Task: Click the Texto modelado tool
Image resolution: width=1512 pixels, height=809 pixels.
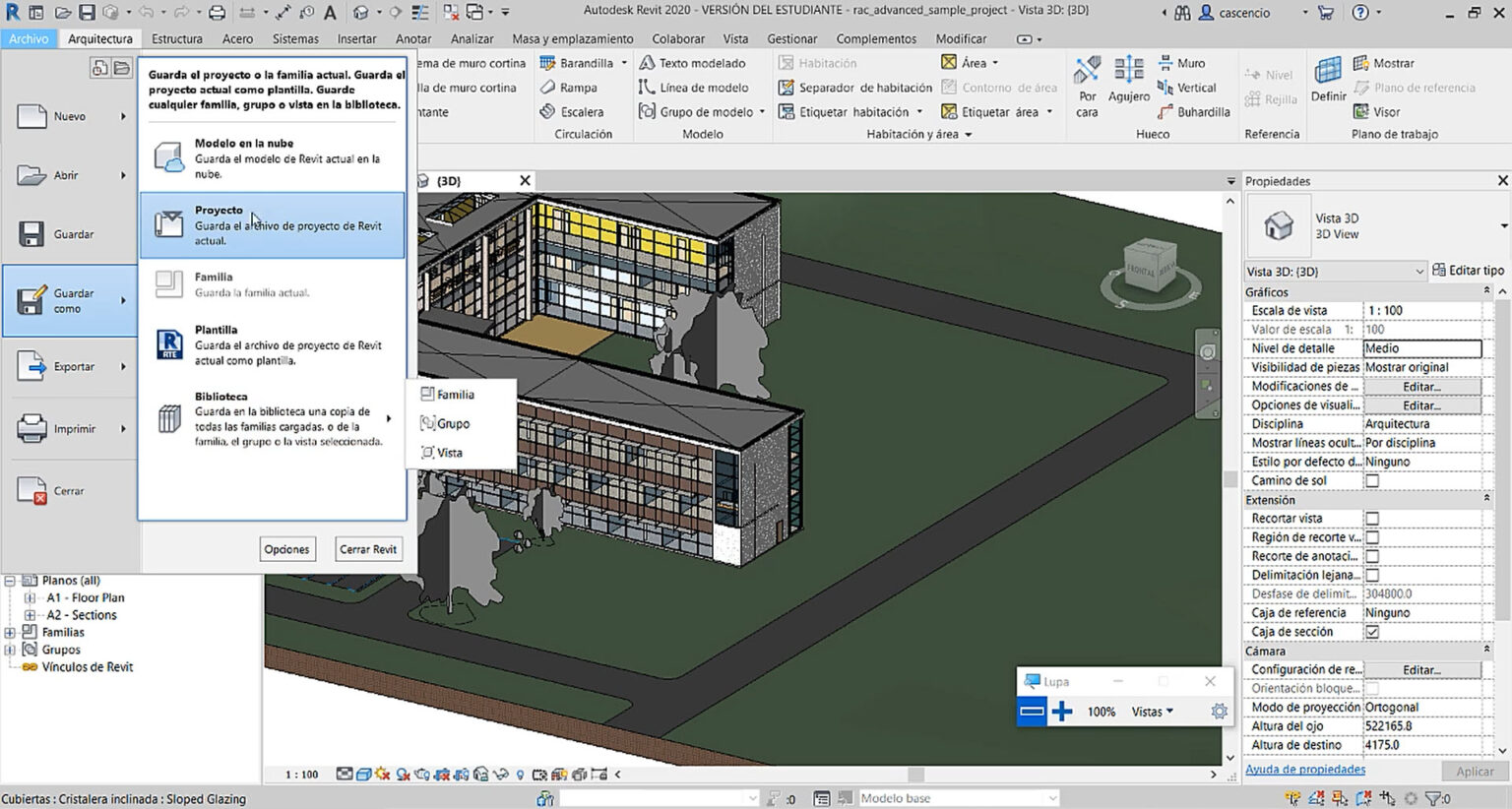Action: point(692,63)
